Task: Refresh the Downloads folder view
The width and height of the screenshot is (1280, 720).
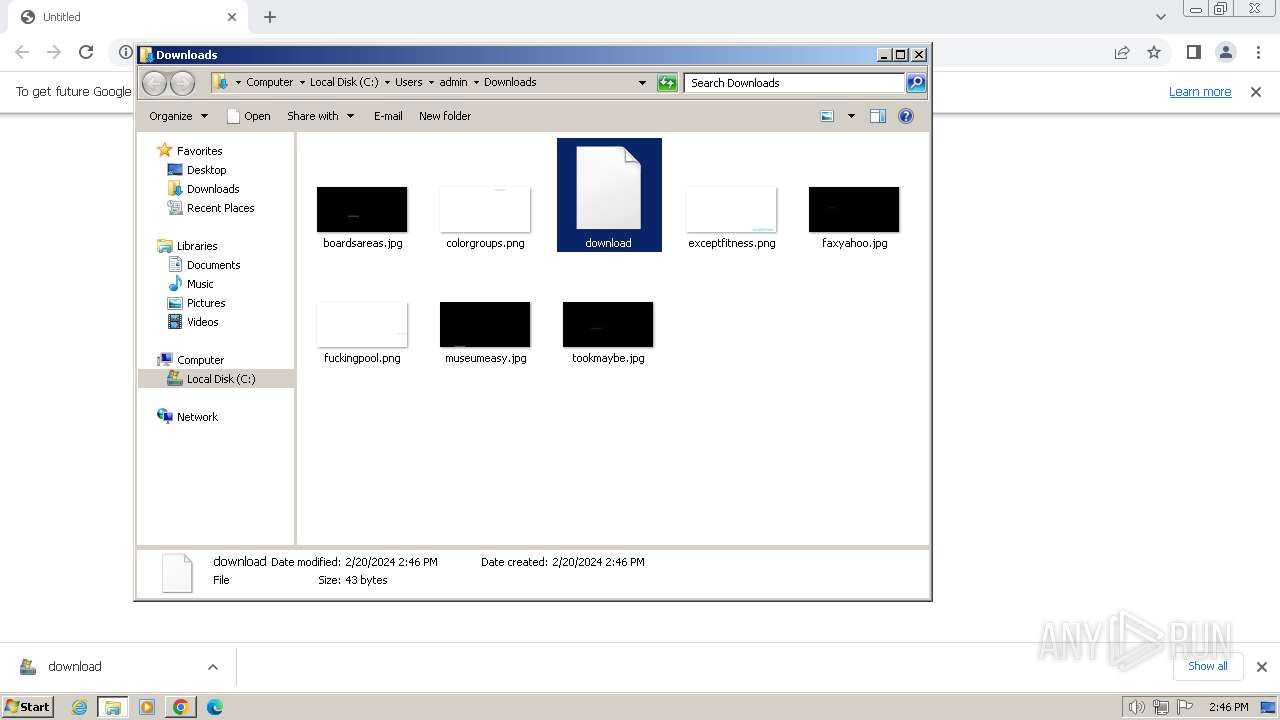Action: (x=667, y=83)
